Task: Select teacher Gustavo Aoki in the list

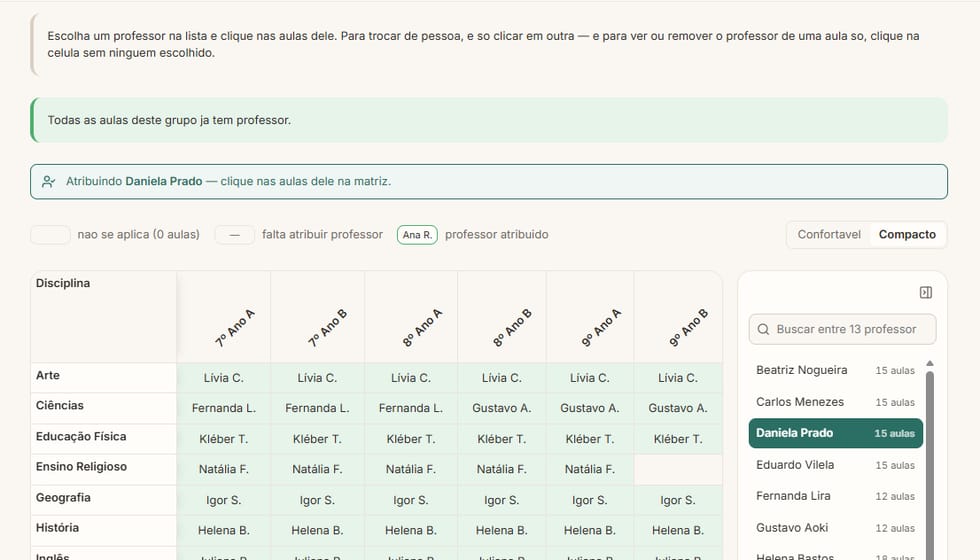Action: click(836, 528)
